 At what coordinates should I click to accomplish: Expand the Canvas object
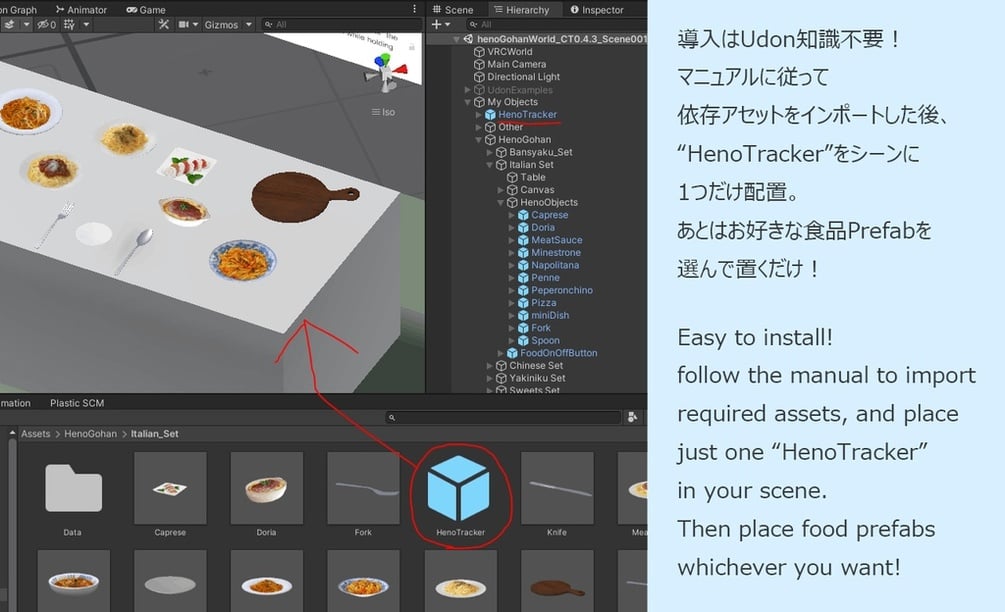[501, 190]
